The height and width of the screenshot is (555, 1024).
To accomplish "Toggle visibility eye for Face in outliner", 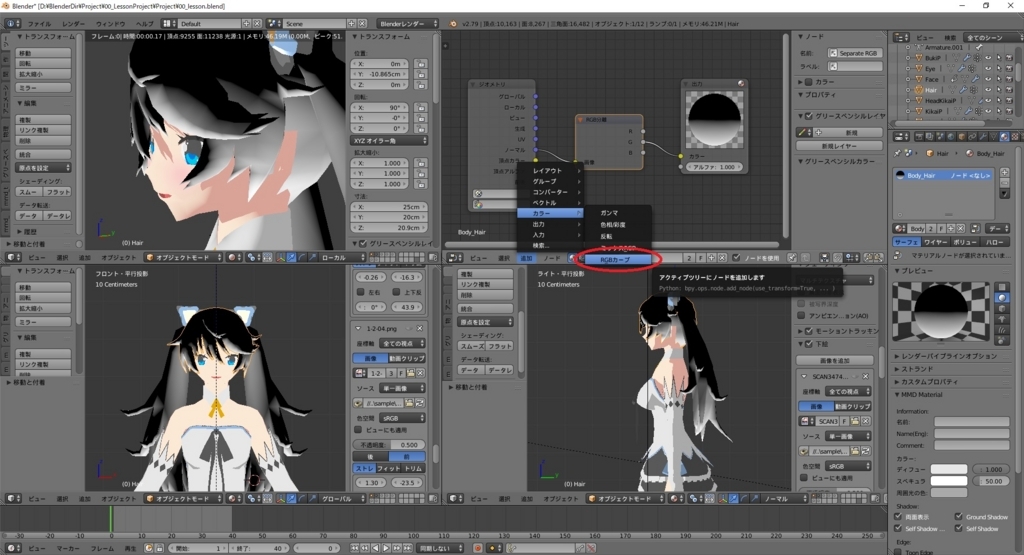I will pos(988,79).
